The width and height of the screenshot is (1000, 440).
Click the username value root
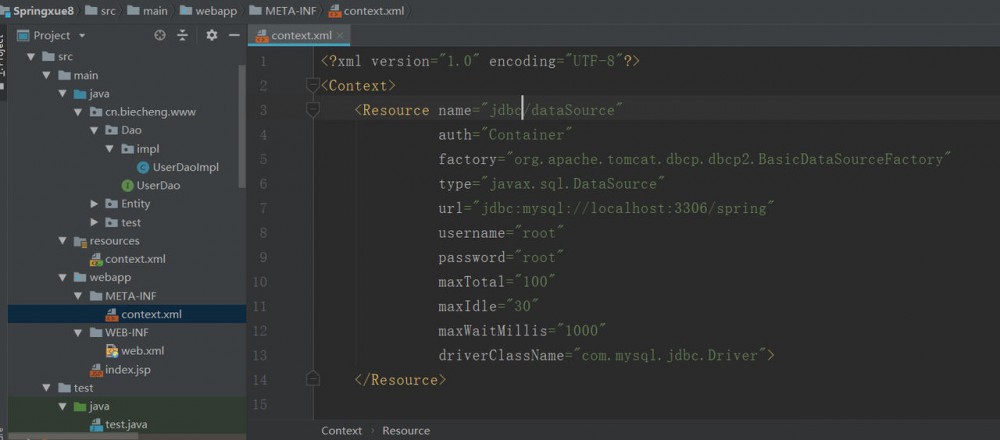coord(539,233)
